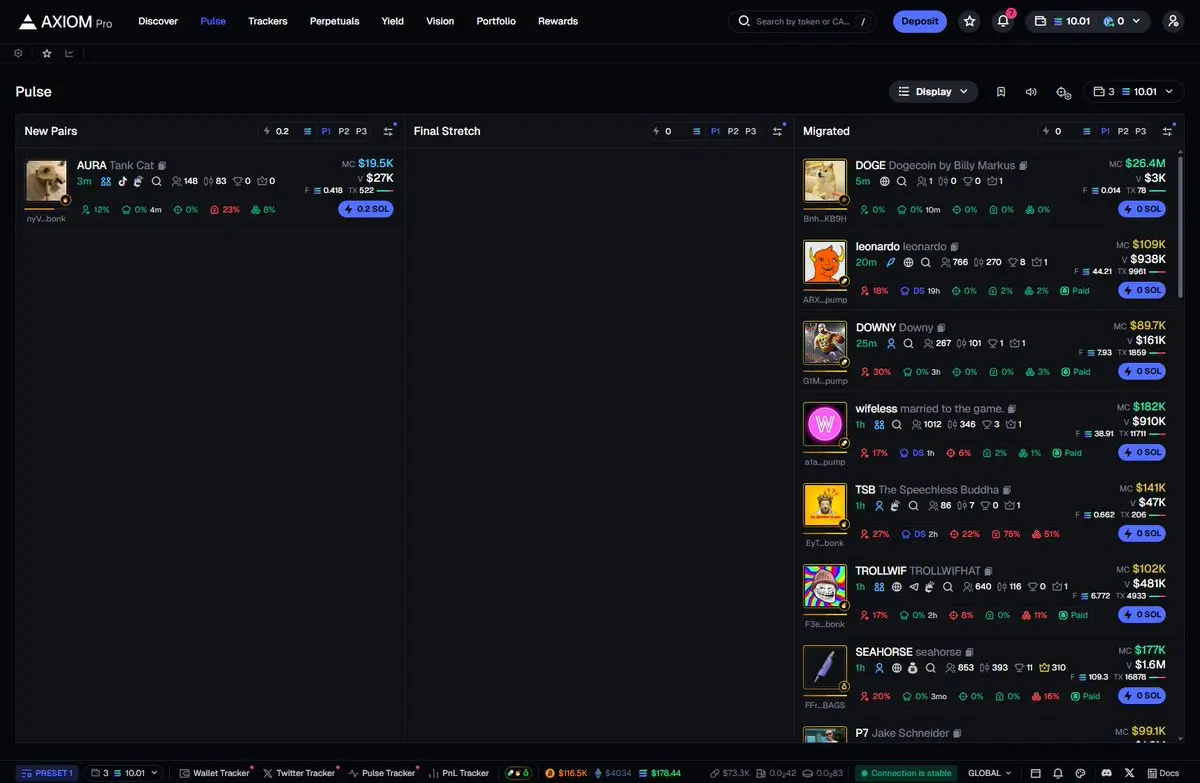Click layout panel icon in bottom bar
This screenshot has height=783, width=1200.
1035,773
